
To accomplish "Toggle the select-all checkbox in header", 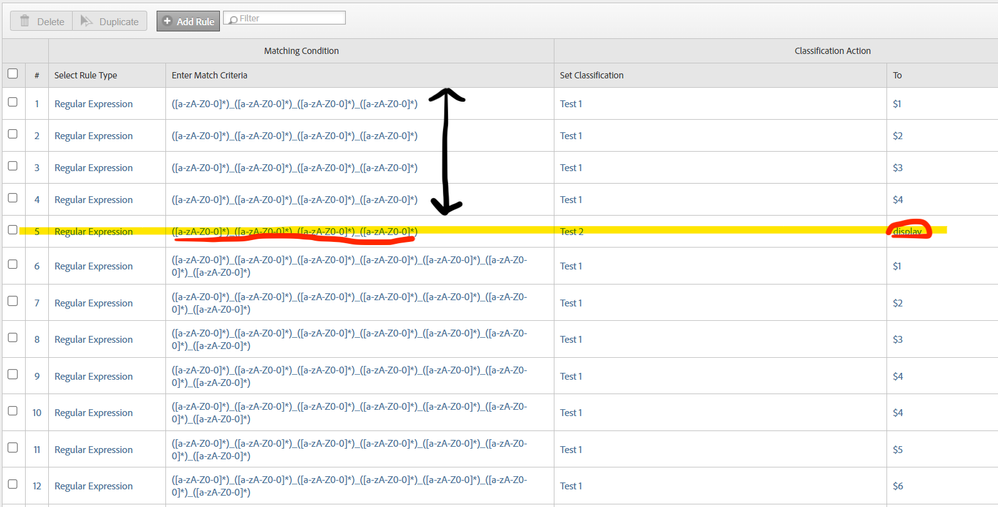I will click(13, 74).
